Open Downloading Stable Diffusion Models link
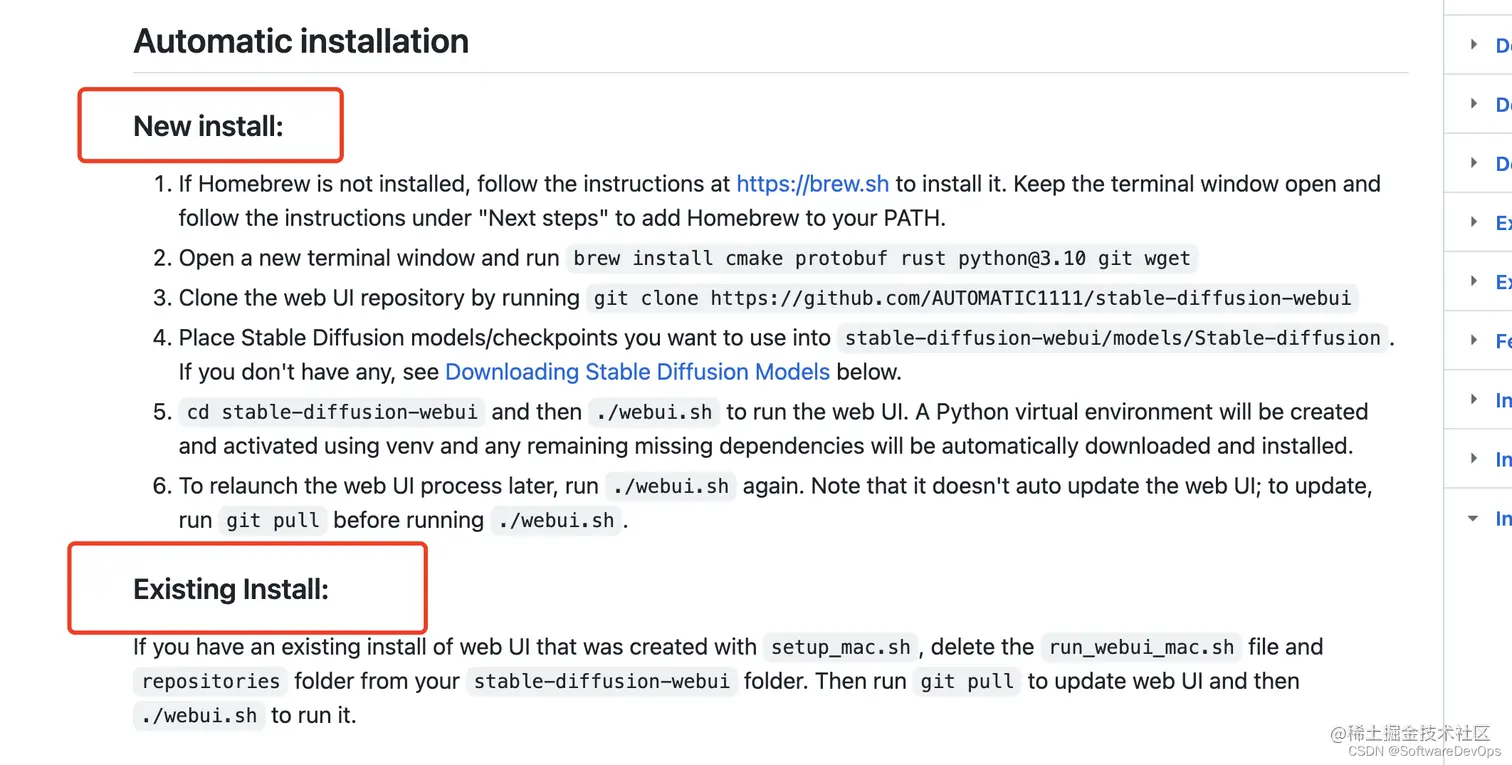 (637, 372)
